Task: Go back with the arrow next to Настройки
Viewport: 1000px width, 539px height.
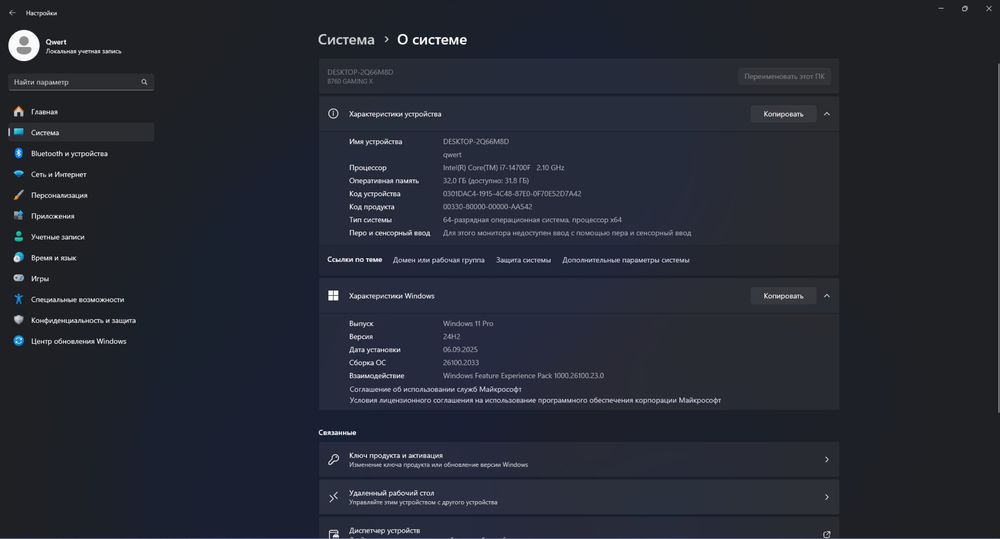Action: coord(12,13)
